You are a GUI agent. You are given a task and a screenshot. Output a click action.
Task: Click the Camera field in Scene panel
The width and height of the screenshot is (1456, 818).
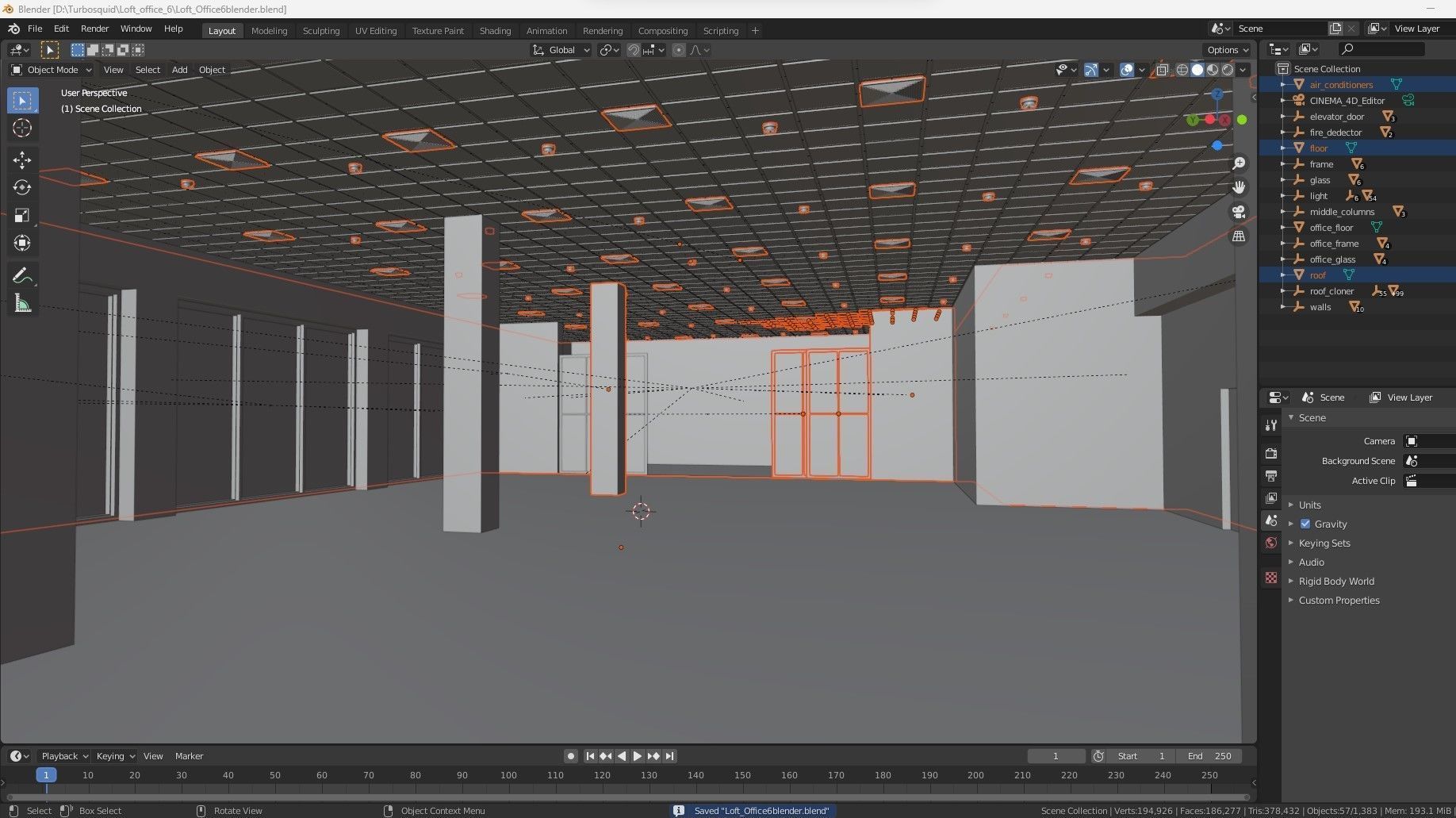(1429, 441)
